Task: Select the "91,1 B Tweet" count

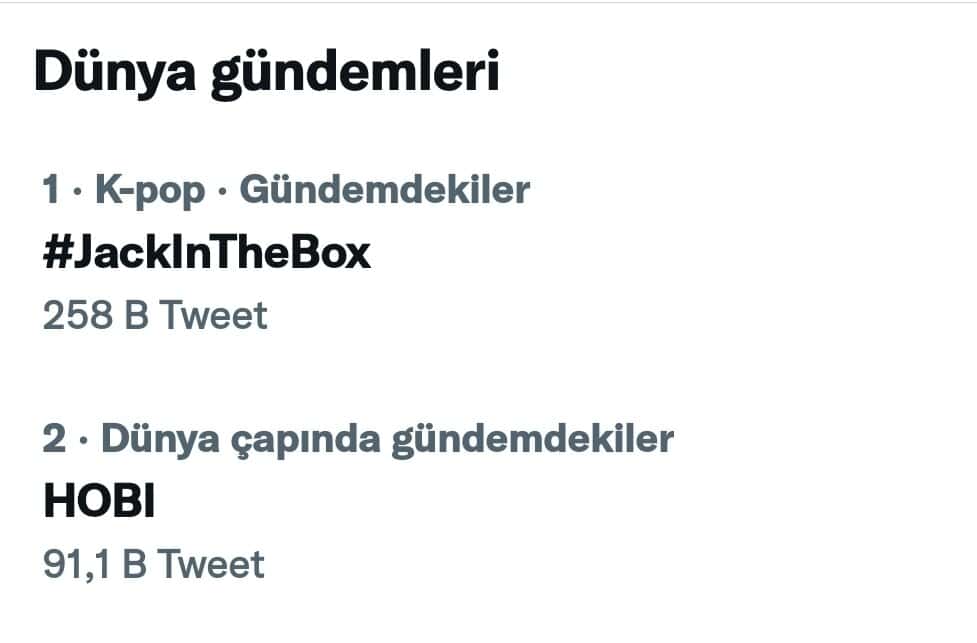Action: point(153,564)
